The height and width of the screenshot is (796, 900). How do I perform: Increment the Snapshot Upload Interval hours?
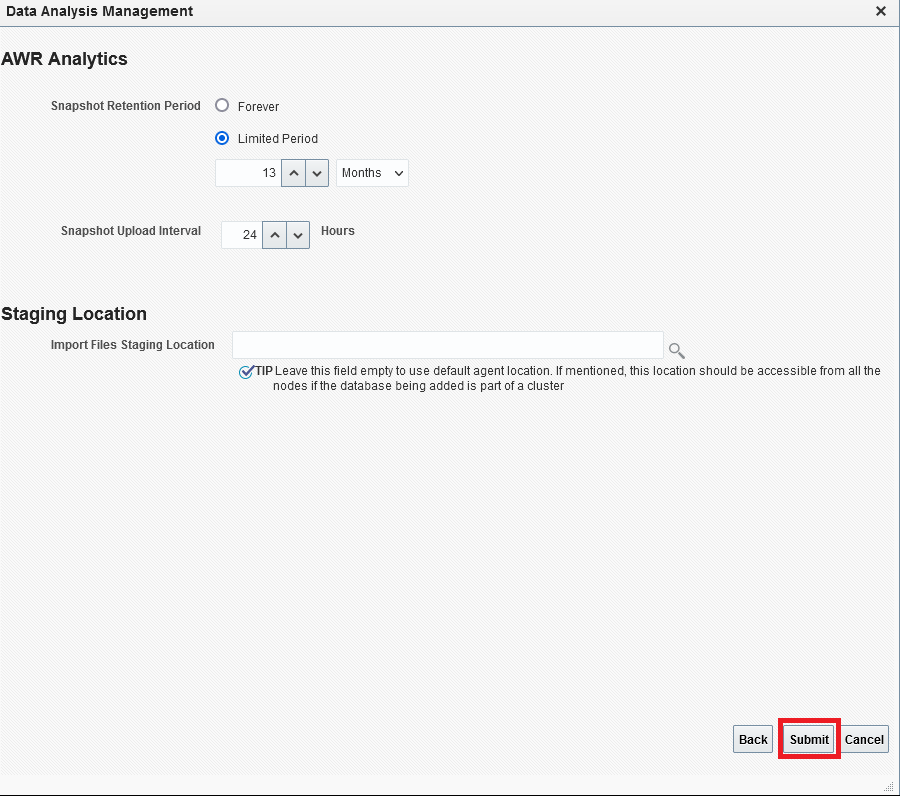(x=275, y=235)
